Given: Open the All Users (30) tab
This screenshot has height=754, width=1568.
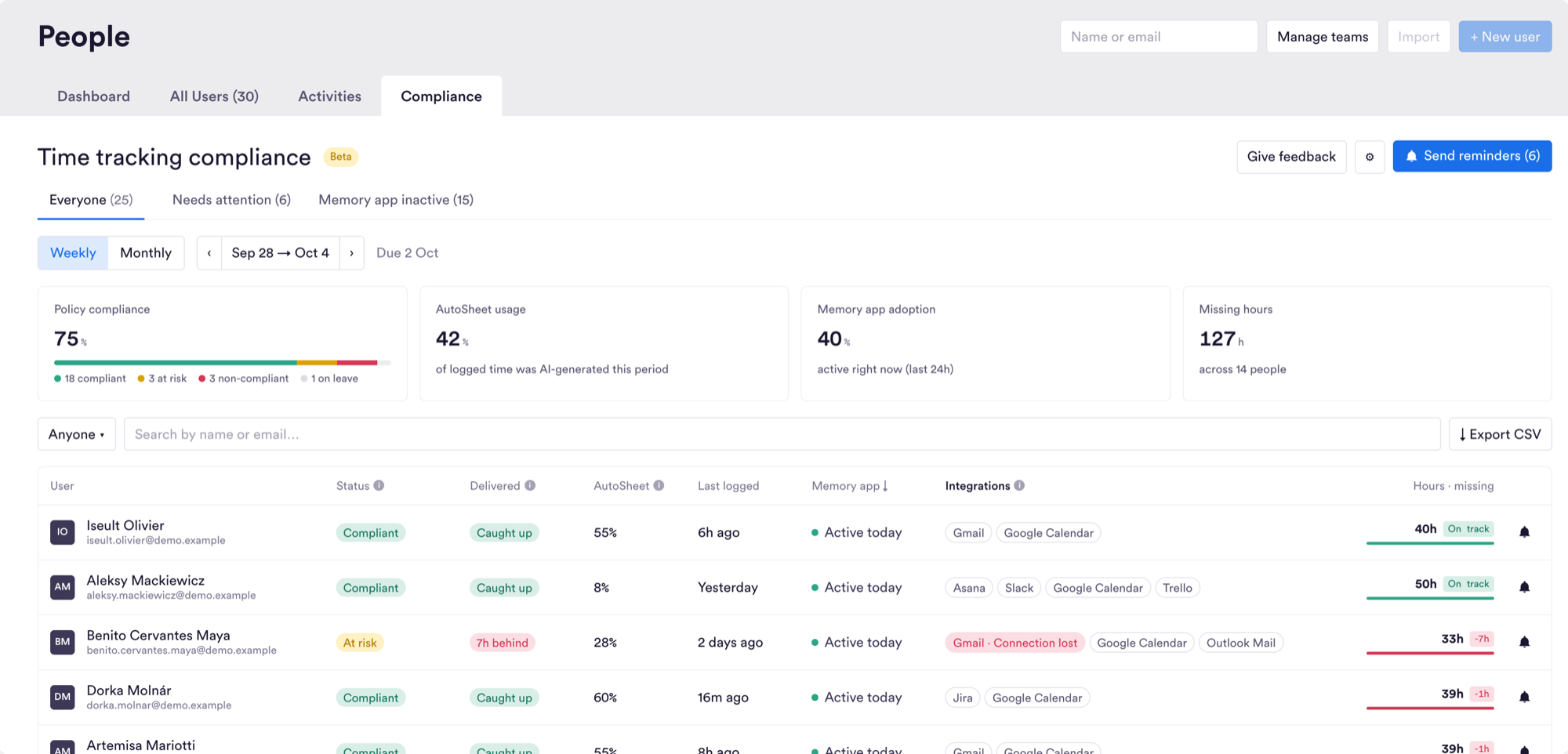Looking at the screenshot, I should tap(214, 96).
